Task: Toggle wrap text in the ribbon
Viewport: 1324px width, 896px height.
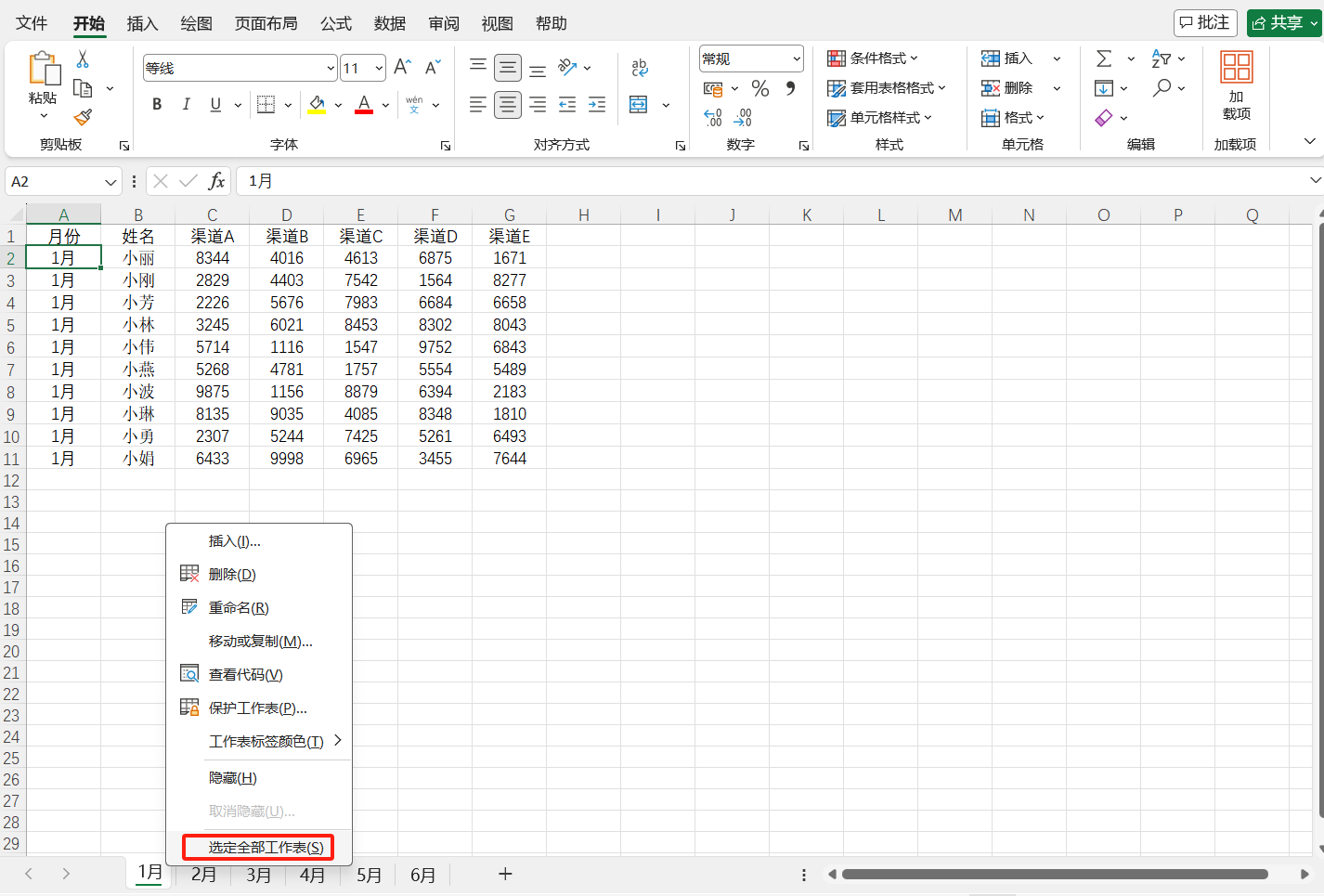Action: [639, 67]
